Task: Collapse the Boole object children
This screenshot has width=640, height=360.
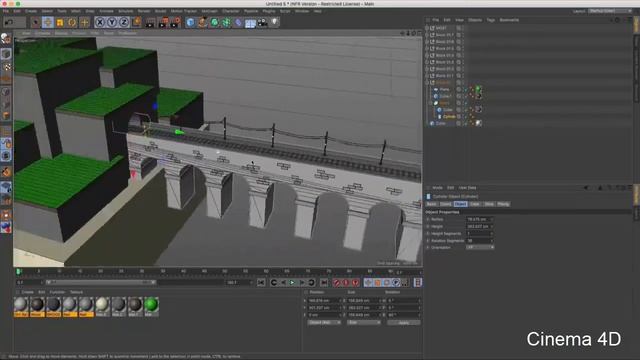Action: tap(431, 103)
